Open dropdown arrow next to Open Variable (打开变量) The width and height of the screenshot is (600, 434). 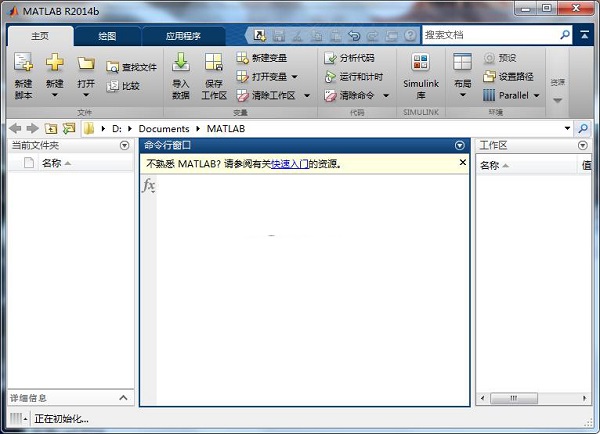(x=294, y=77)
